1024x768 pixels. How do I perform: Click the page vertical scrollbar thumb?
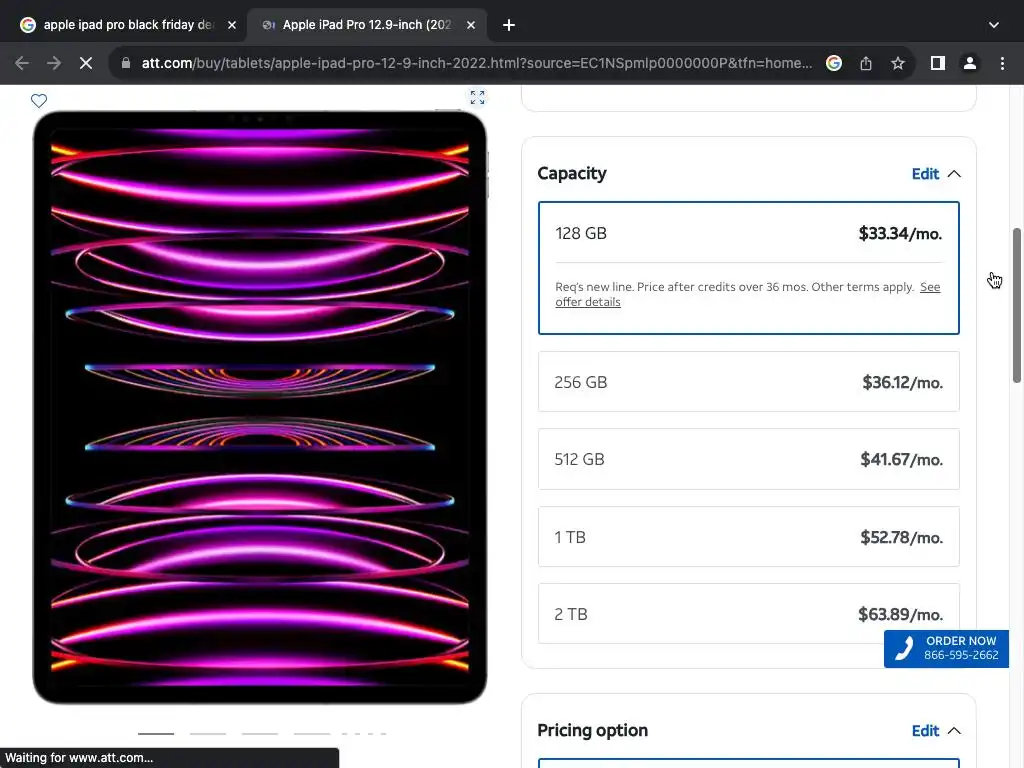(x=1017, y=306)
